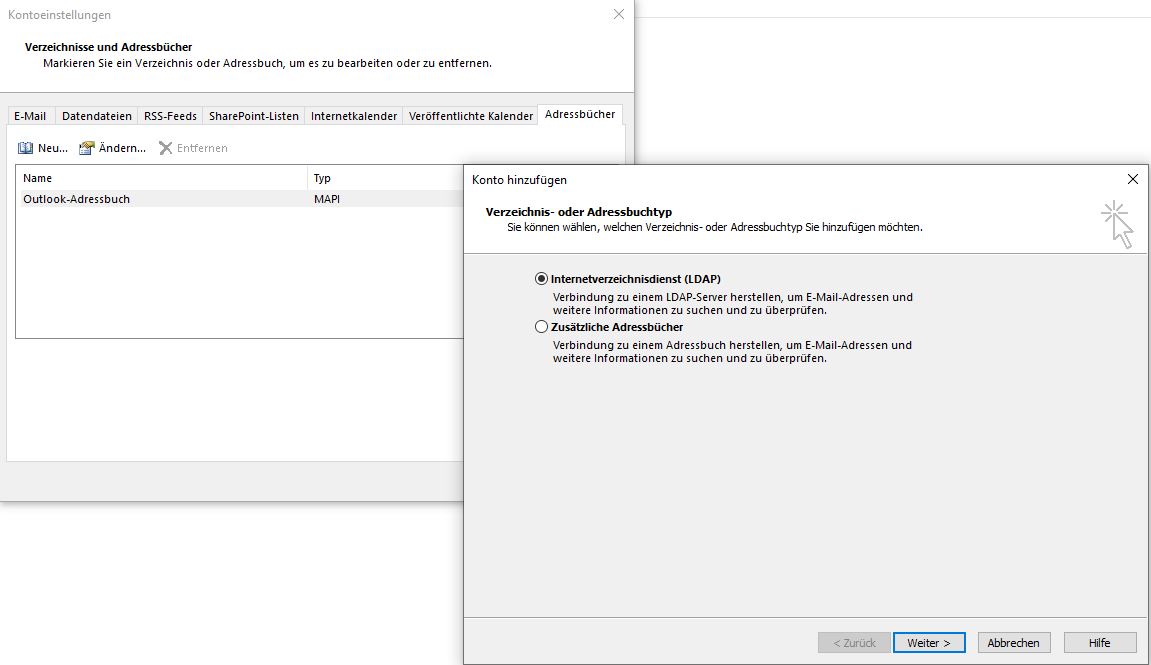Select the Outlook-Adressbuch list entry
The width and height of the screenshot is (1151, 665).
click(77, 199)
